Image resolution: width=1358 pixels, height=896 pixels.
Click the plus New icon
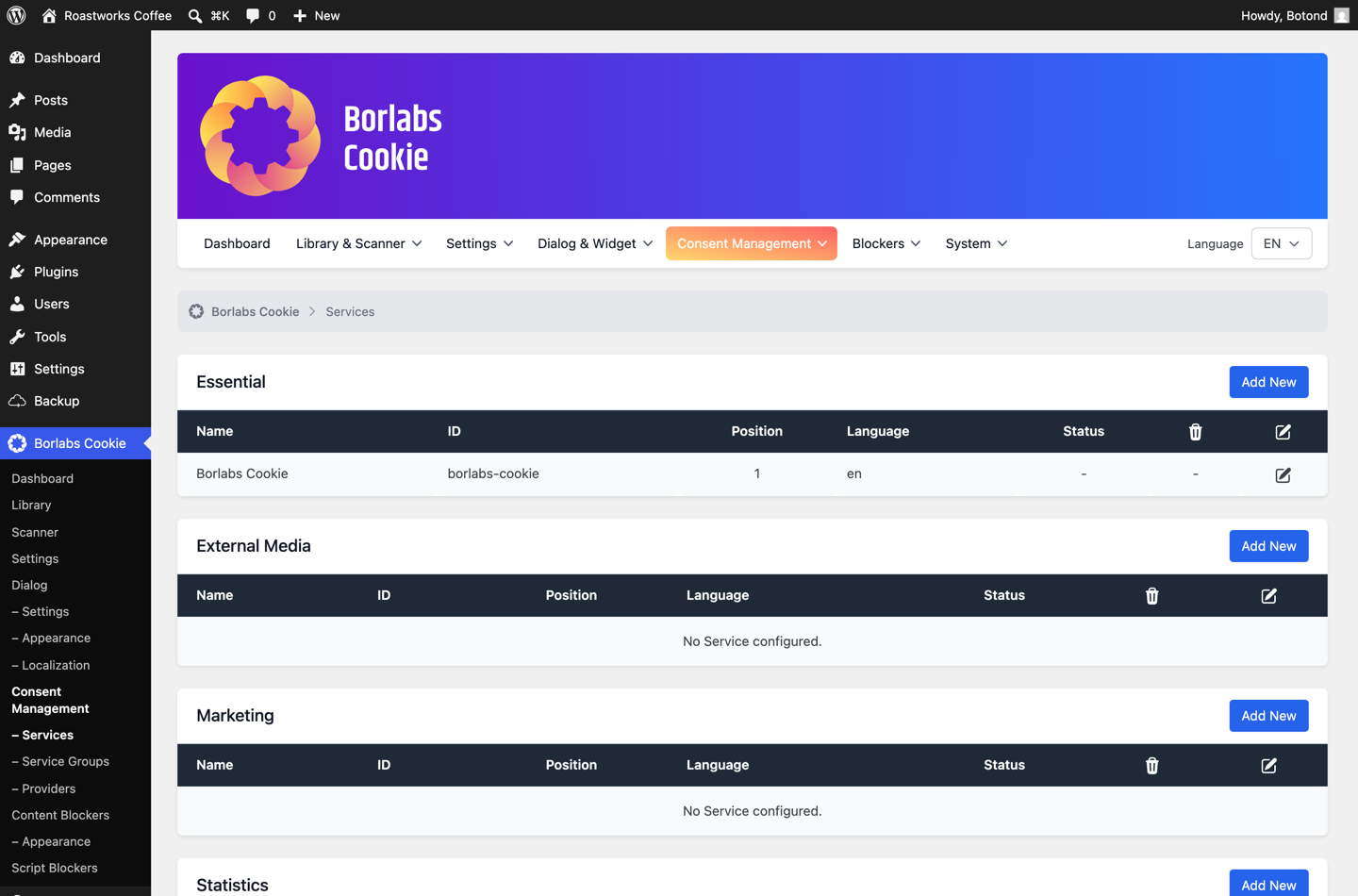tap(300, 15)
